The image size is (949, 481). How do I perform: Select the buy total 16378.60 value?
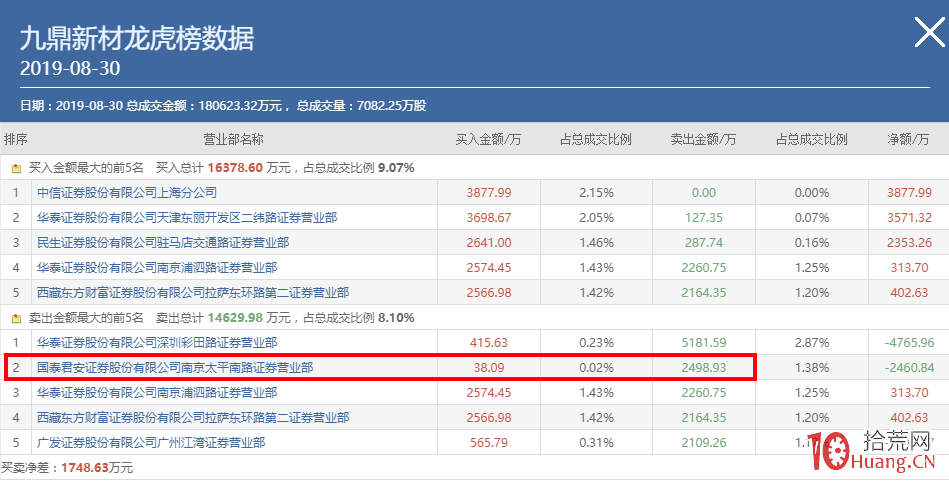235,168
